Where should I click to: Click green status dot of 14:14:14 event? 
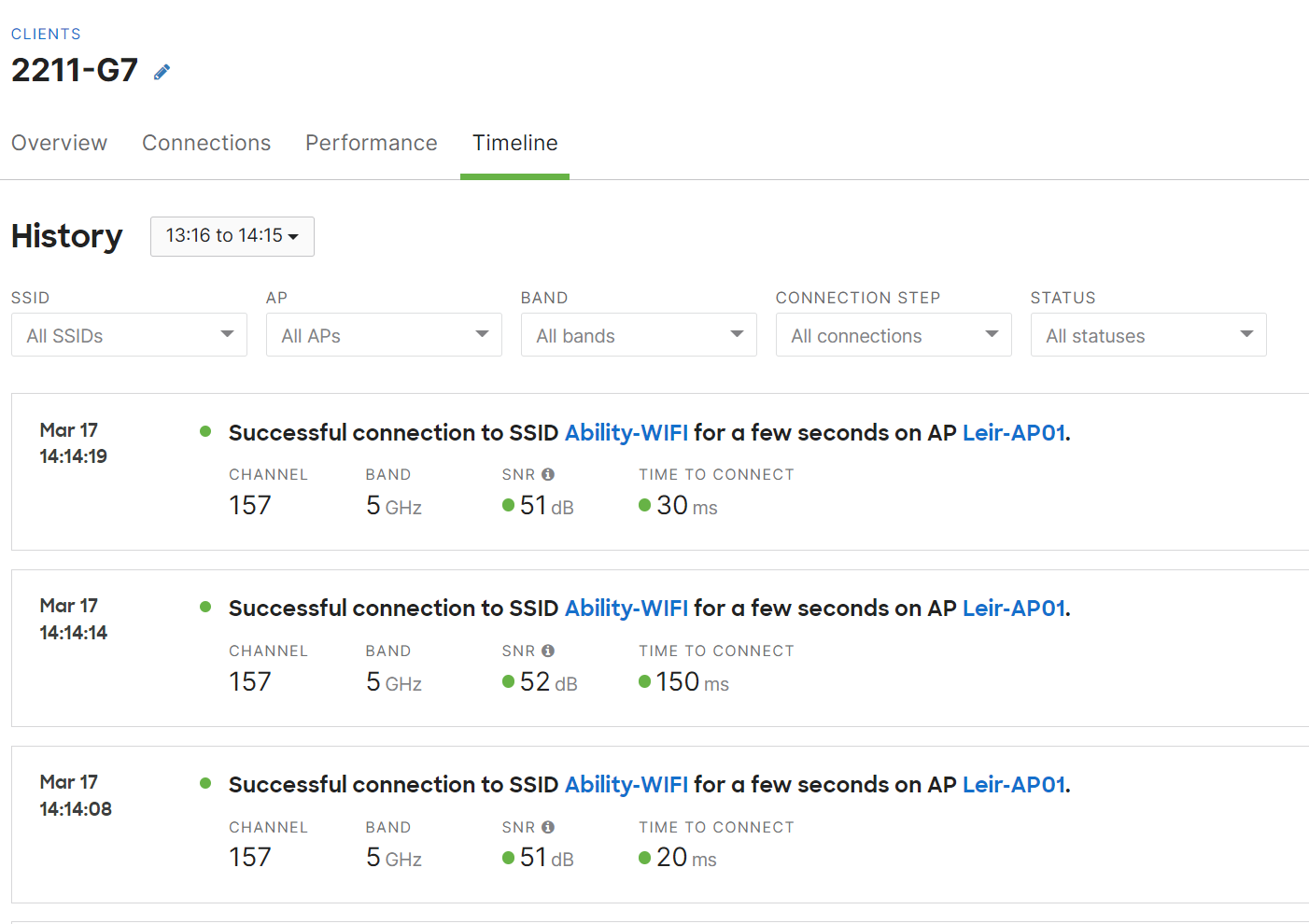pyautogui.click(x=205, y=607)
